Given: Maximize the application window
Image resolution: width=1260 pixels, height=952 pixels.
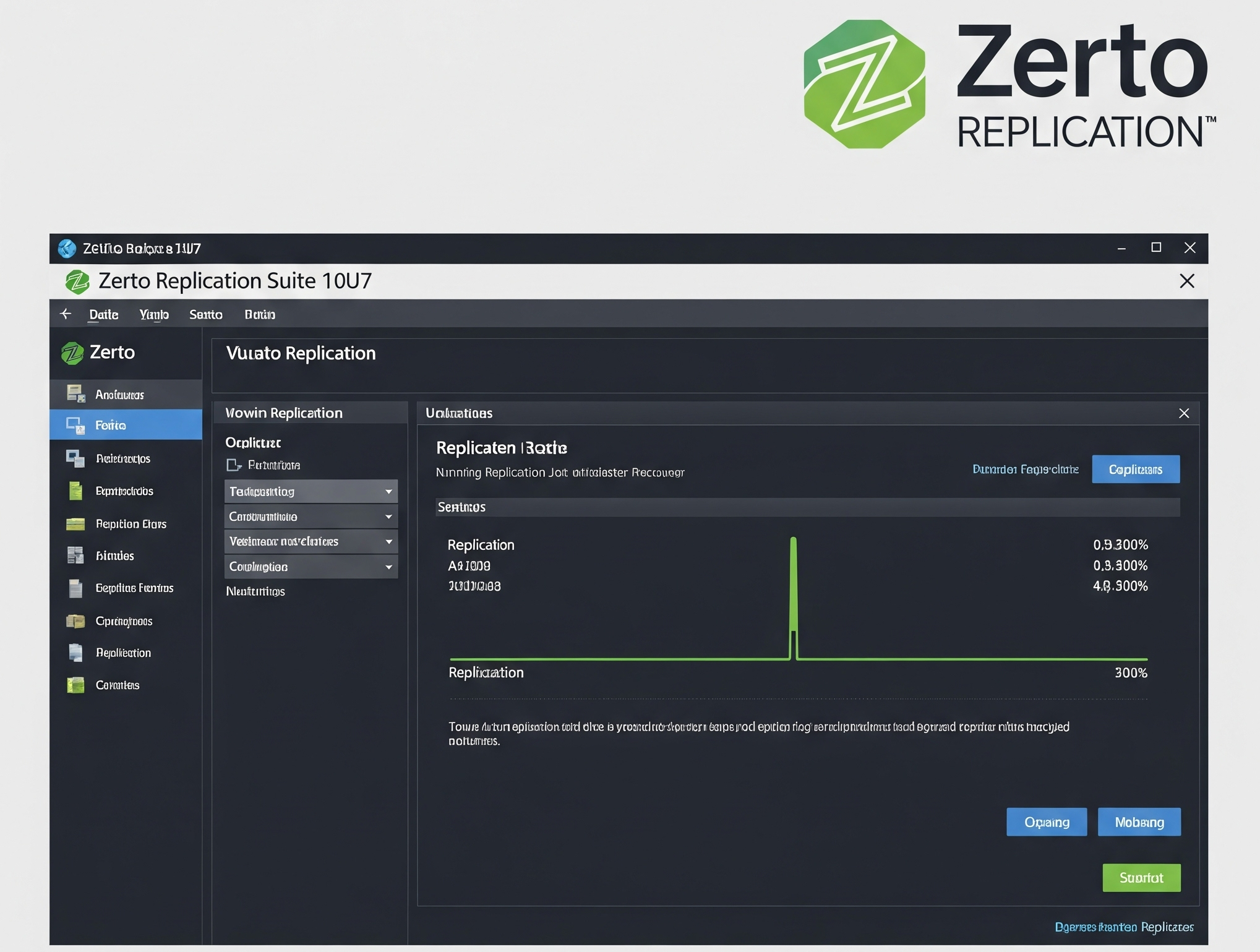Looking at the screenshot, I should [x=1155, y=247].
